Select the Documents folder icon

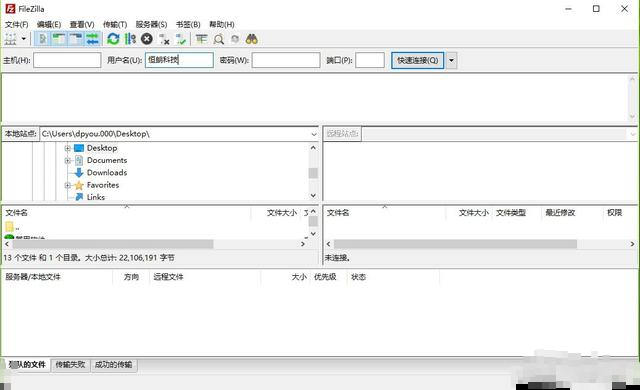[79, 160]
